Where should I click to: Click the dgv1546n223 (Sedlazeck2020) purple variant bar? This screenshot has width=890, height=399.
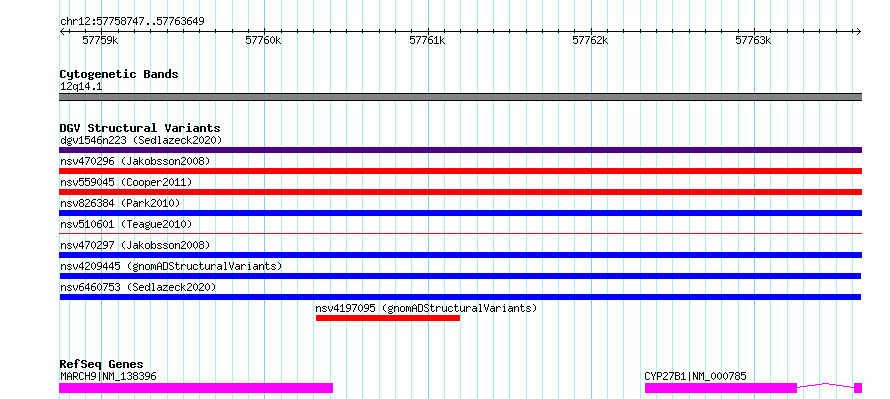(x=460, y=150)
